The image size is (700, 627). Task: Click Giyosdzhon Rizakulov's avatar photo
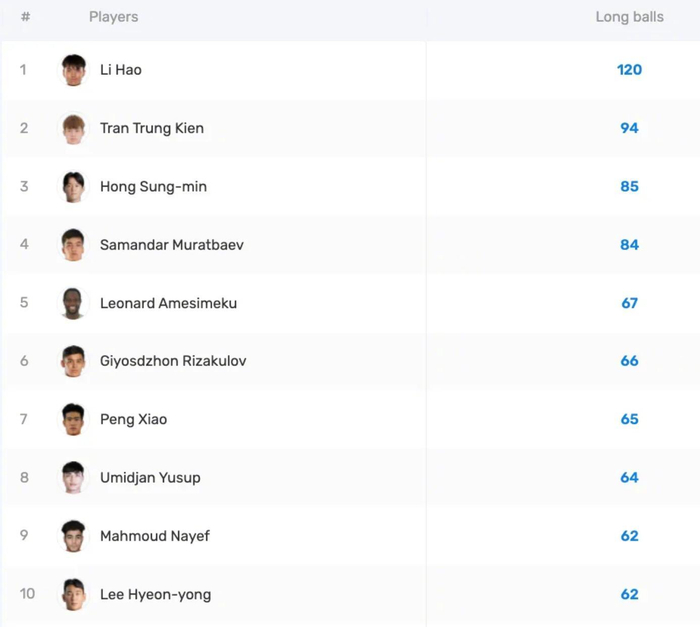73,361
